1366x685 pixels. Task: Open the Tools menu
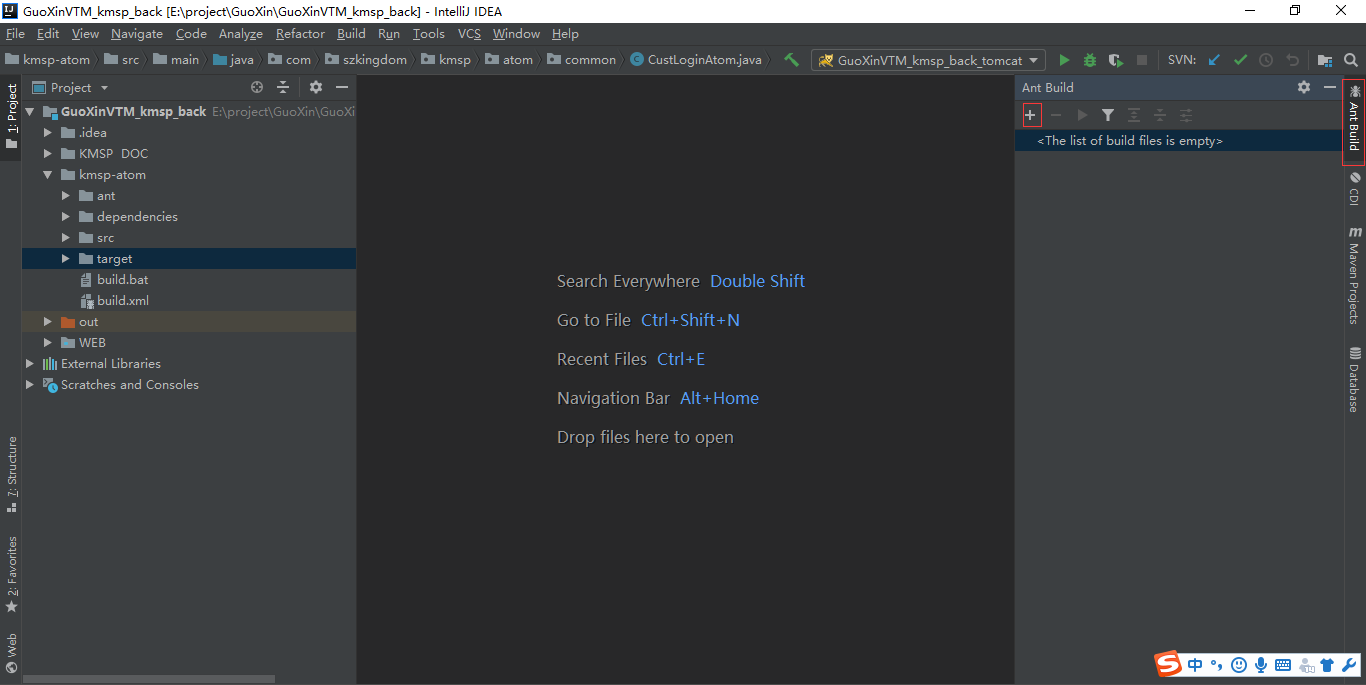429,33
